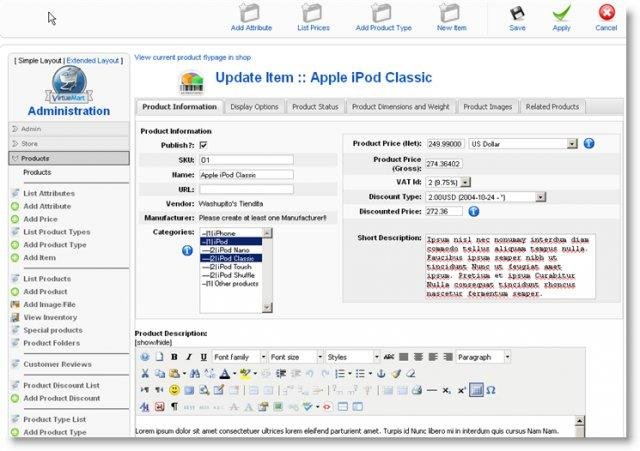Click info icon next to Product Price currency

[x=589, y=143]
